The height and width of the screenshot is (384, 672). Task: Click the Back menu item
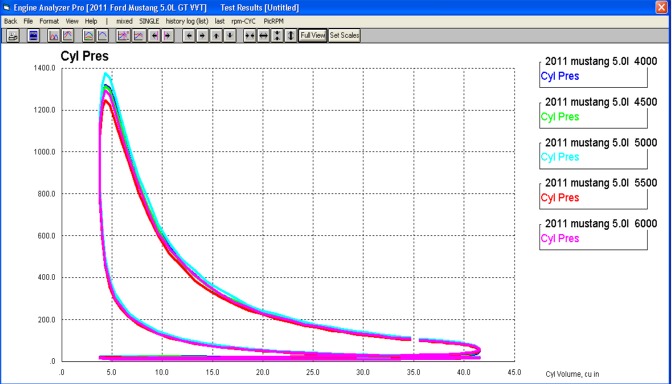pyautogui.click(x=11, y=21)
